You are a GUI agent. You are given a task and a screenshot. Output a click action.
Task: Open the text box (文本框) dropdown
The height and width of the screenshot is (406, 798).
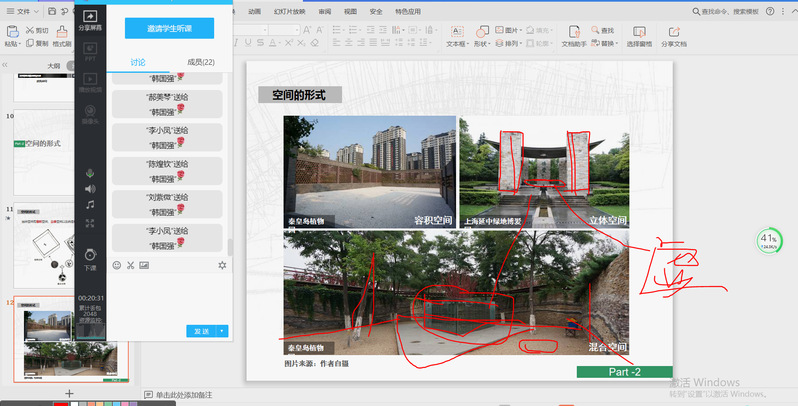(x=456, y=44)
